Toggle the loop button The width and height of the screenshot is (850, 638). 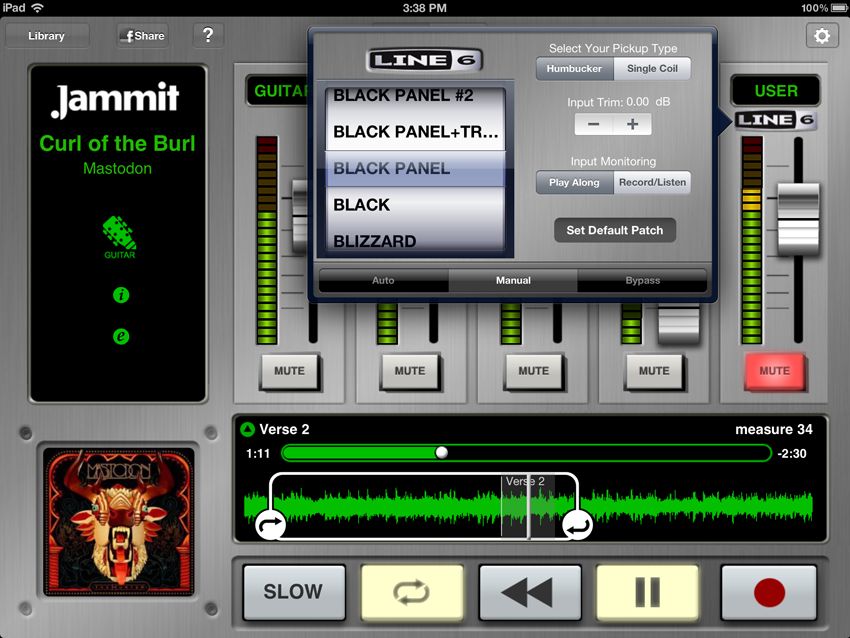pos(412,592)
